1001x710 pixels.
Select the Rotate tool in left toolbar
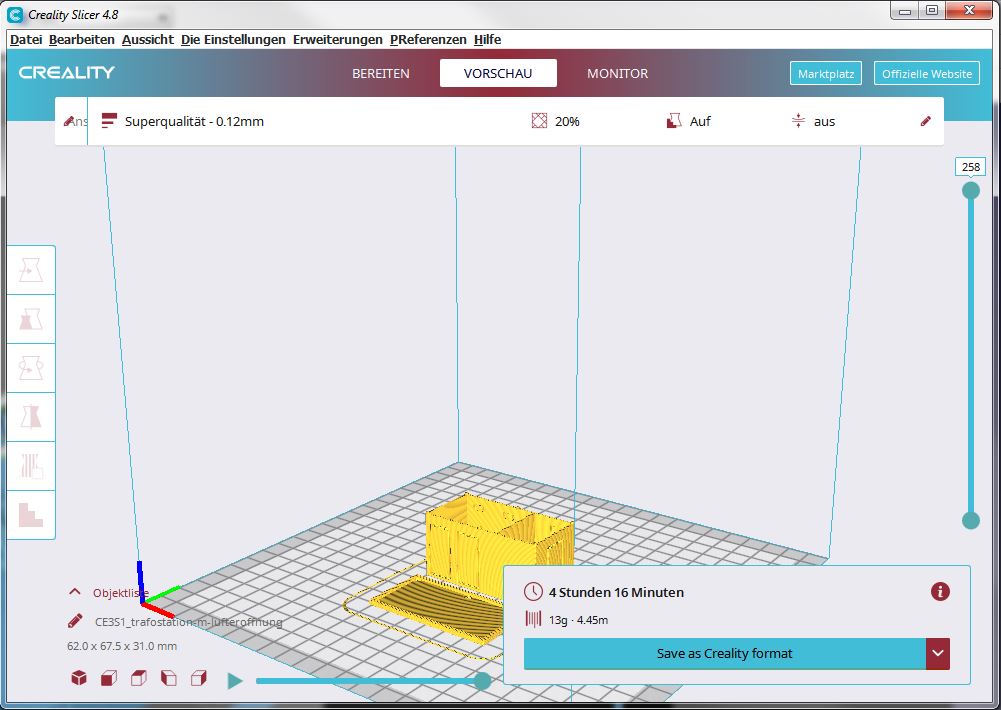pos(31,368)
